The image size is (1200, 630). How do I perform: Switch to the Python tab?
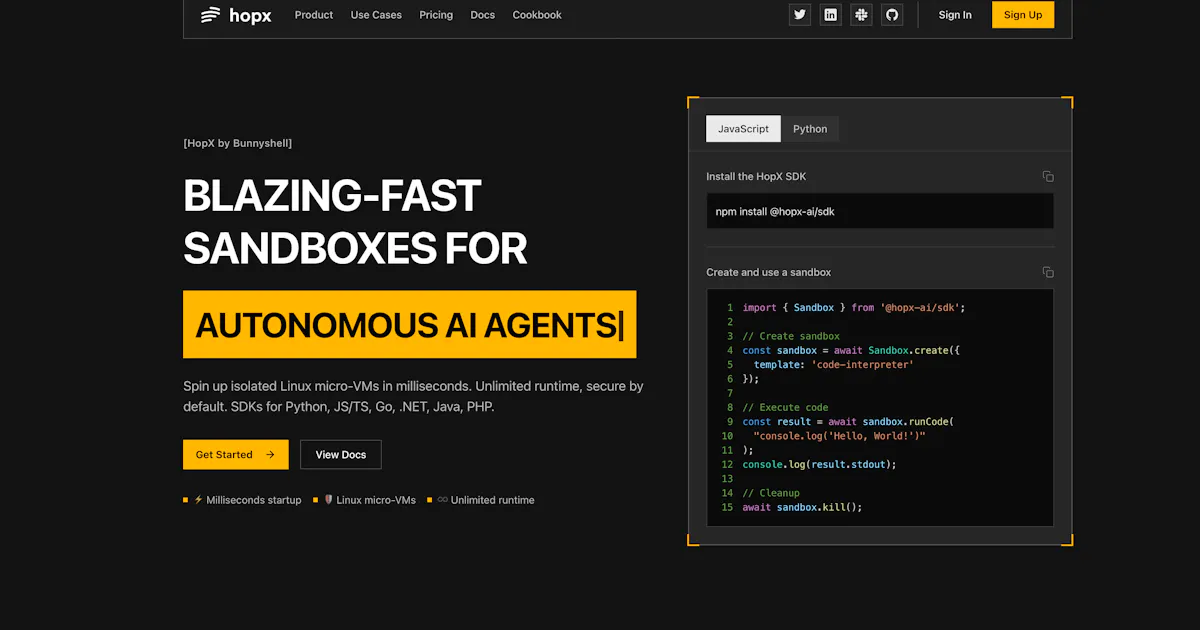coord(810,129)
